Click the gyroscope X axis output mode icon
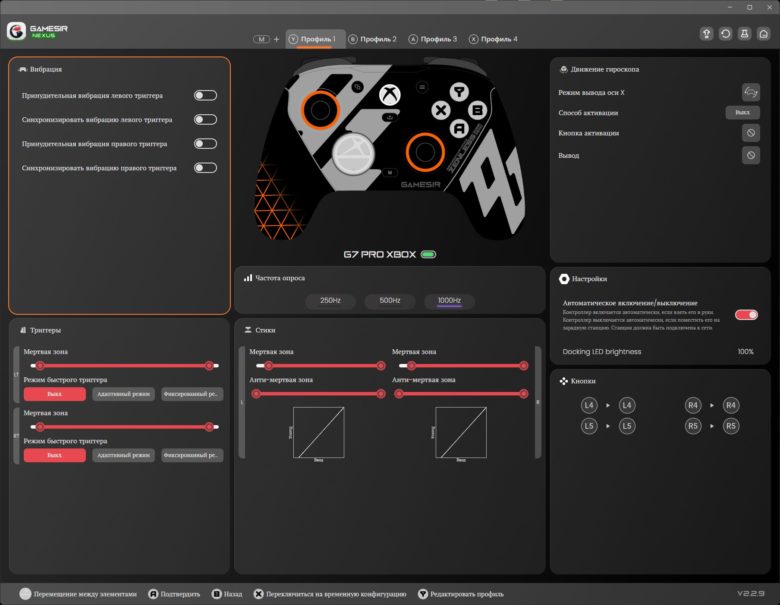Image resolution: width=780 pixels, height=605 pixels. [x=751, y=92]
